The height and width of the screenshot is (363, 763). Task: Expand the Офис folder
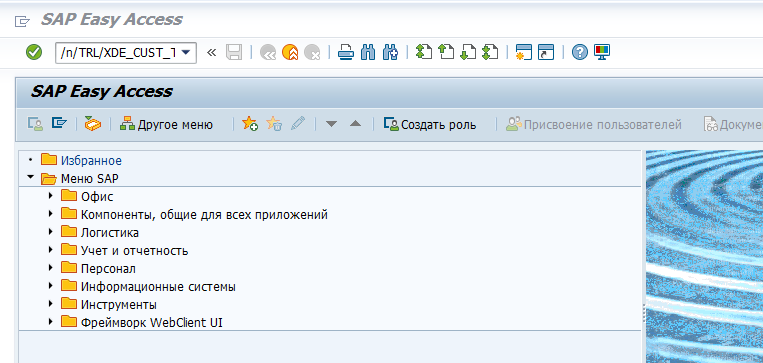point(50,196)
